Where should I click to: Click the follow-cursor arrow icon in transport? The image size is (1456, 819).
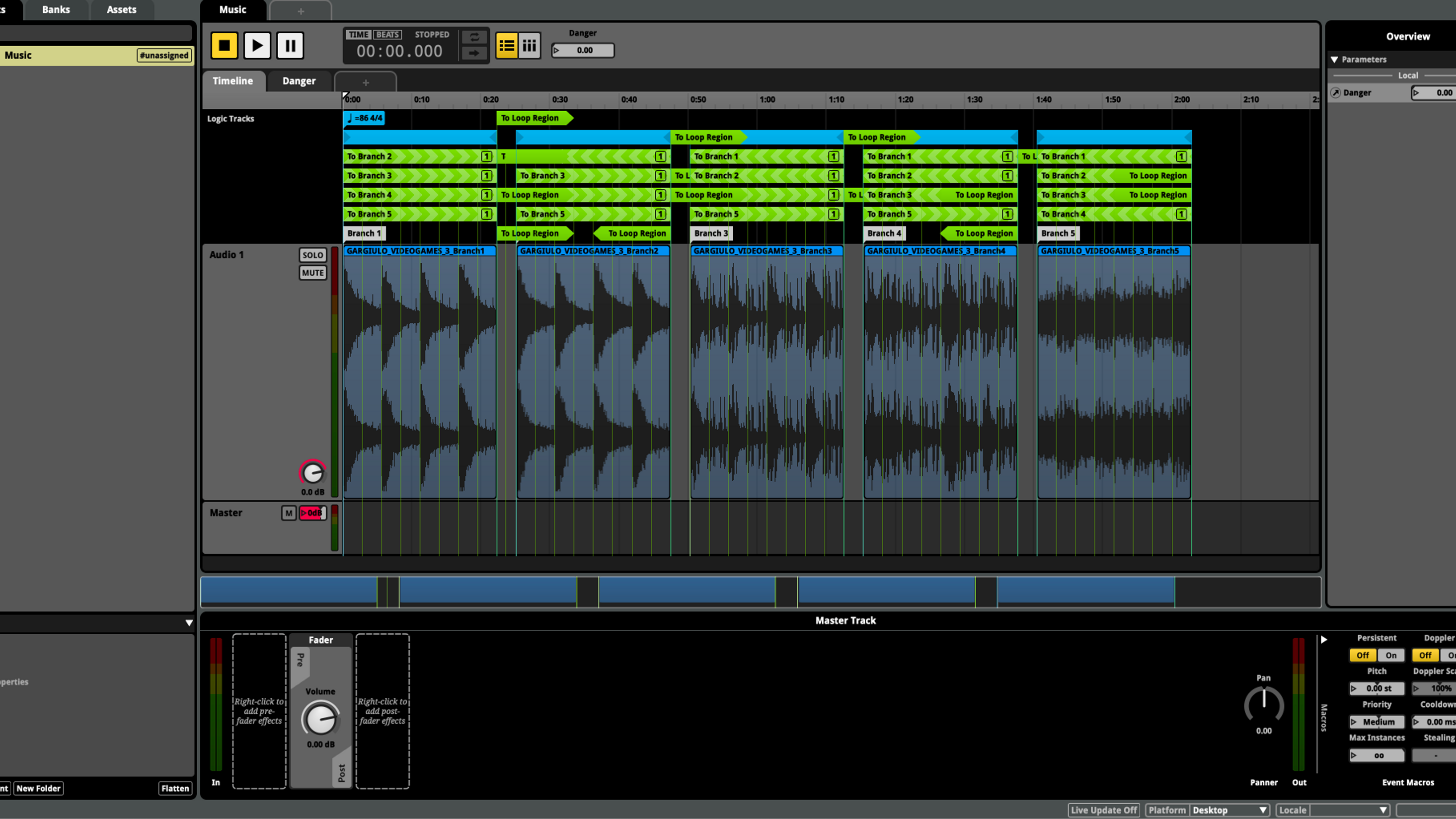(473, 53)
